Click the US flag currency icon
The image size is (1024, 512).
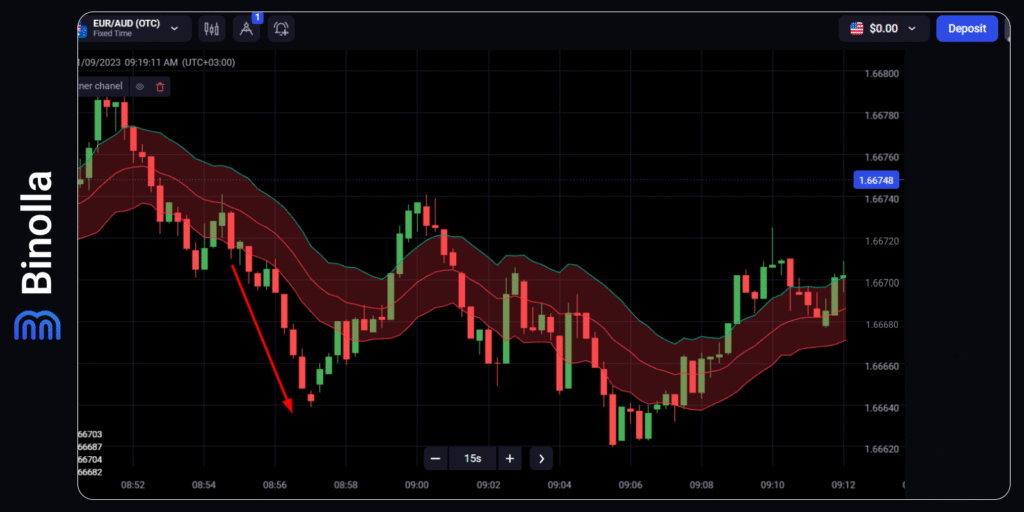pyautogui.click(x=857, y=29)
